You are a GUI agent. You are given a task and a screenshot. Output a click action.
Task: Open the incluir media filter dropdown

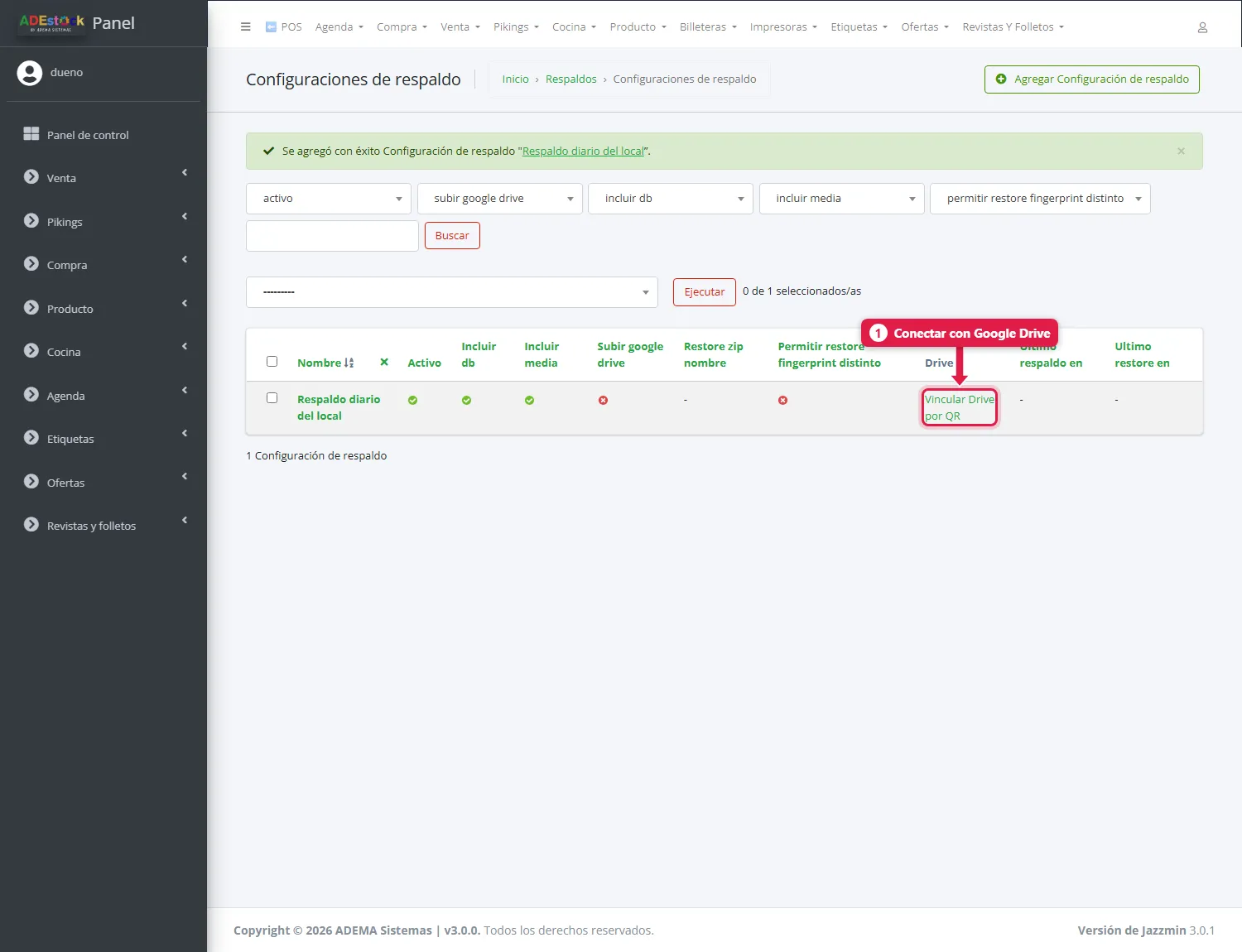pyautogui.click(x=842, y=199)
